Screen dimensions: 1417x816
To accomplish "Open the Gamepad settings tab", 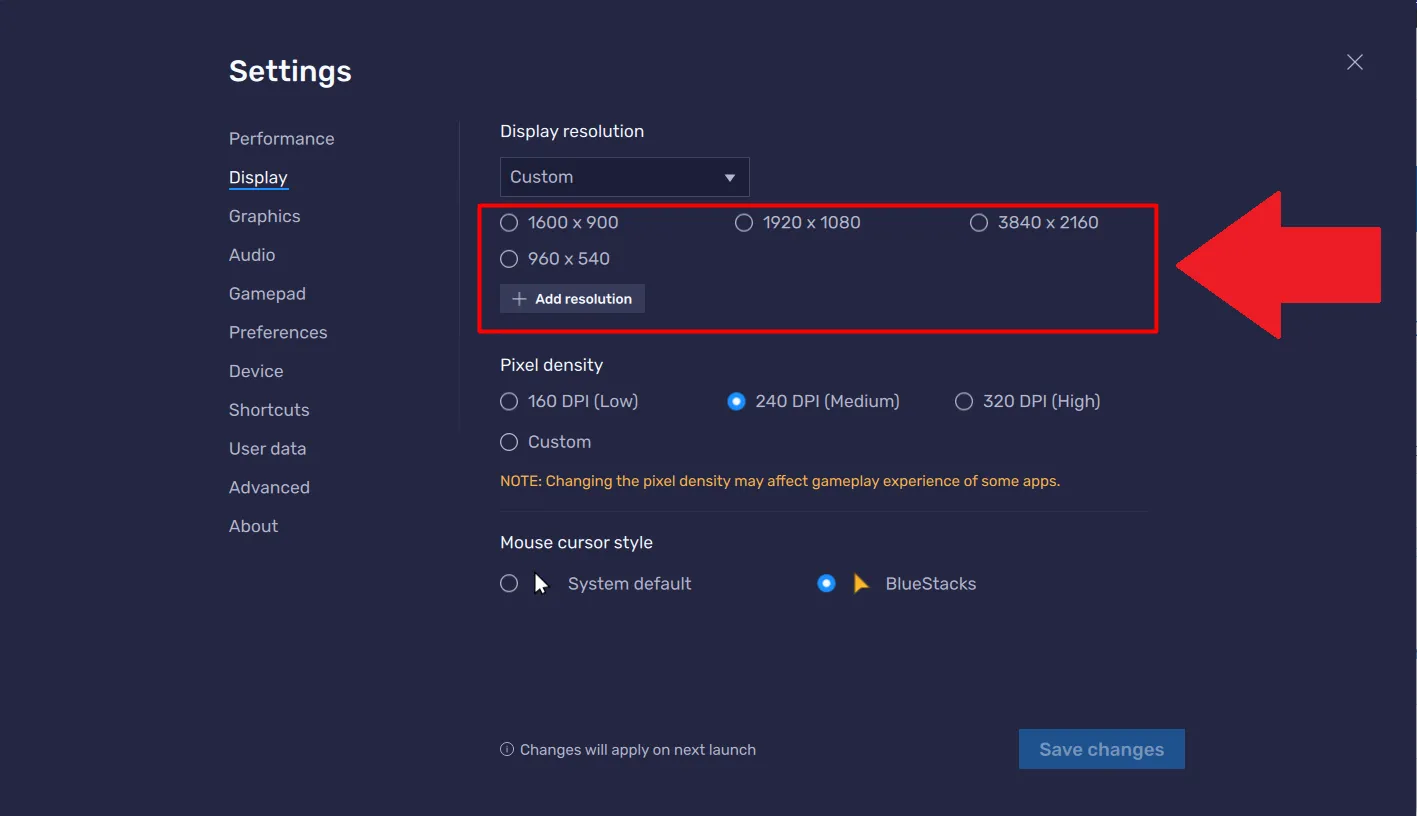I will coord(267,294).
